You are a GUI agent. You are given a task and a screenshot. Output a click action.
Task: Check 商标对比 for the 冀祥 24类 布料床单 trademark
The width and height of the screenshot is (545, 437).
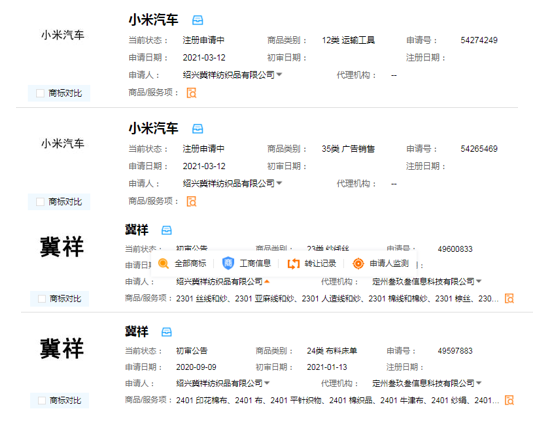(42, 400)
